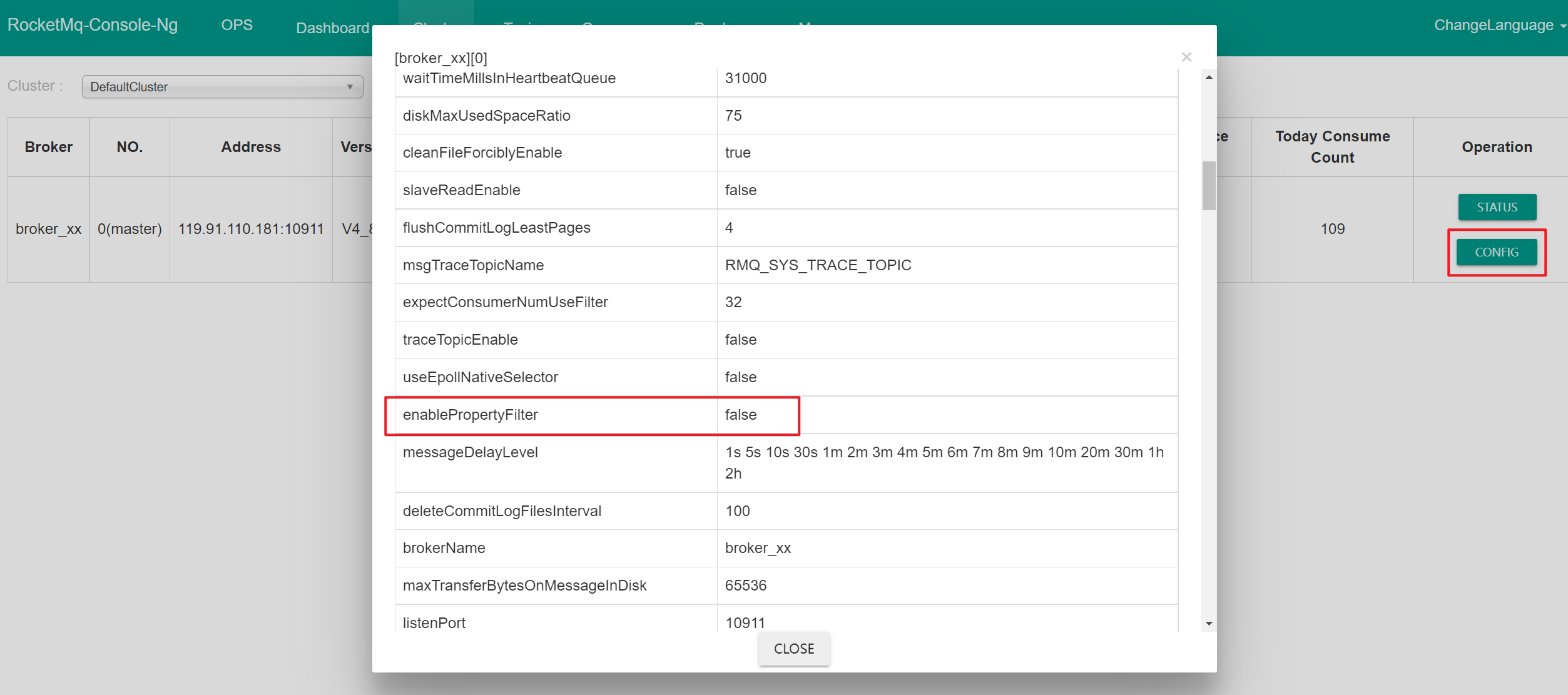The image size is (1568, 695).
Task: Click the scrollbar up arrow in dialog
Action: [x=1209, y=78]
